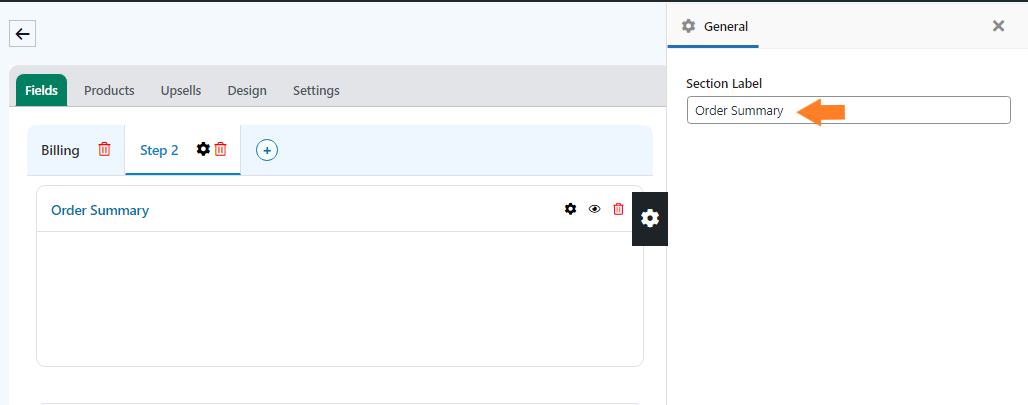
Task: Open the Settings tab
Action: click(x=316, y=90)
